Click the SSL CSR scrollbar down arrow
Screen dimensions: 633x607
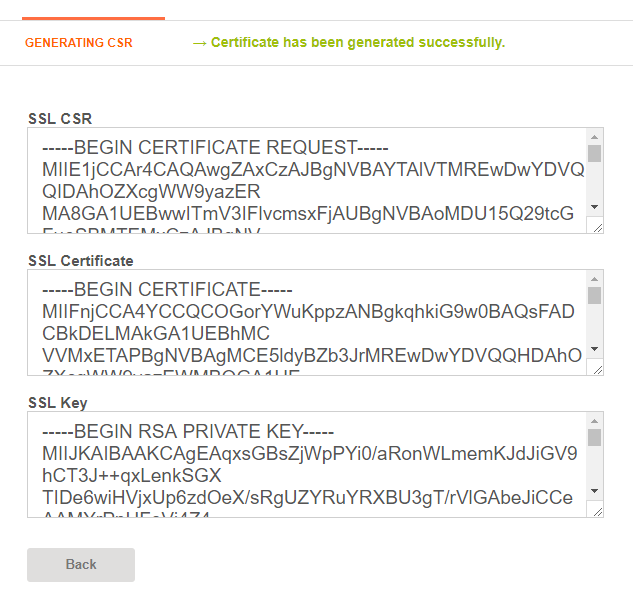[x=594, y=207]
